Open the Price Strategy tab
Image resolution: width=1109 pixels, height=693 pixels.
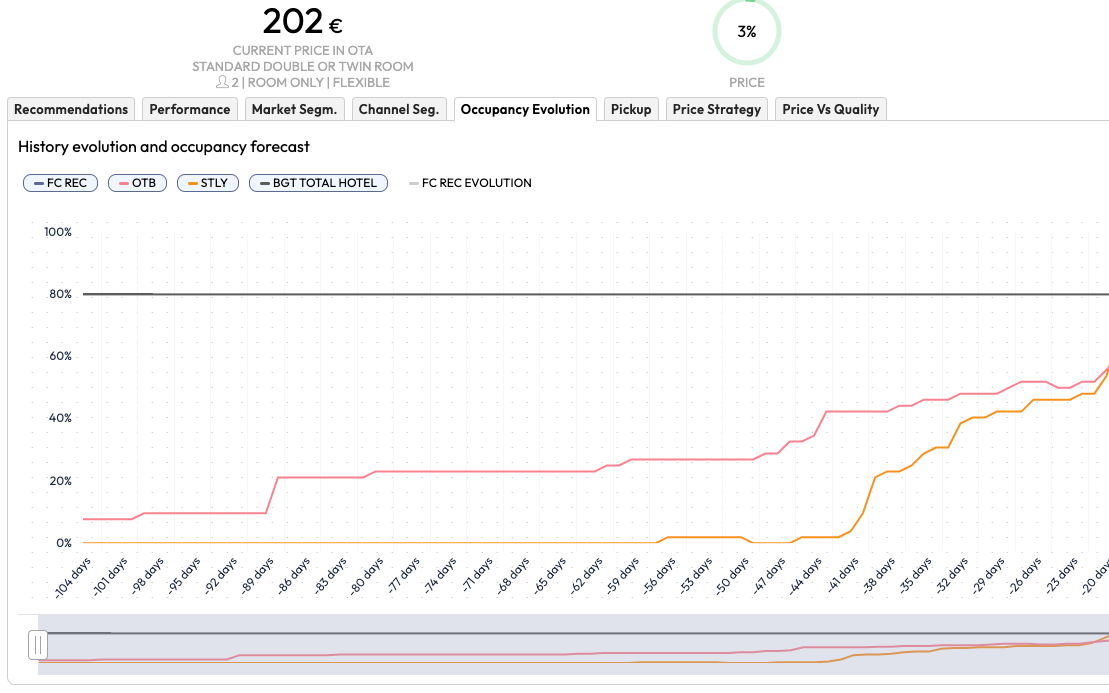pos(717,110)
